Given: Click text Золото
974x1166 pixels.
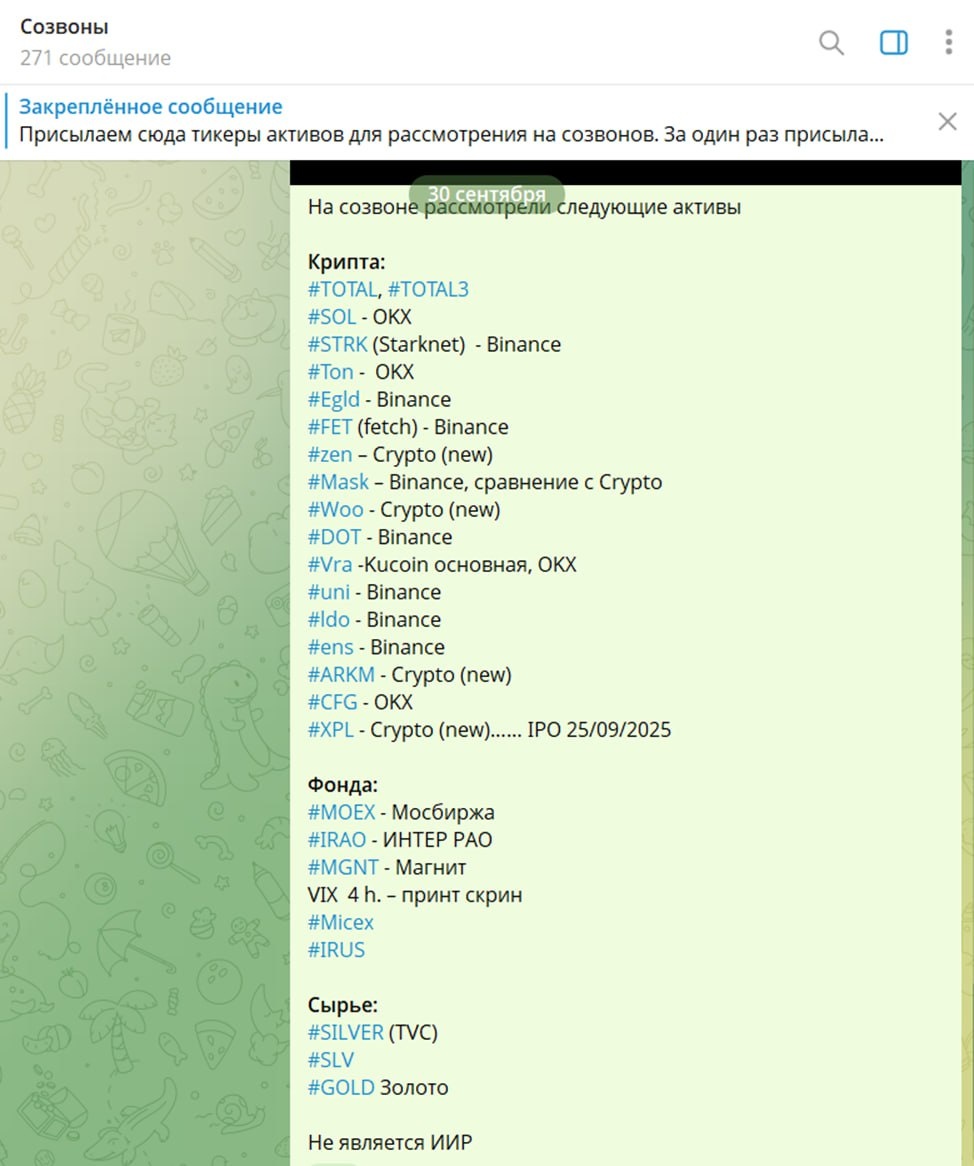Looking at the screenshot, I should pos(414,1087).
